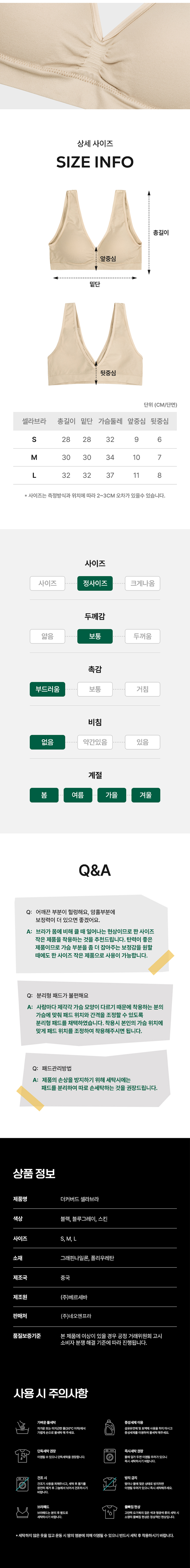Select the 부드러움 texture option
Viewport: 190px width, 1568px height.
pos(47,689)
